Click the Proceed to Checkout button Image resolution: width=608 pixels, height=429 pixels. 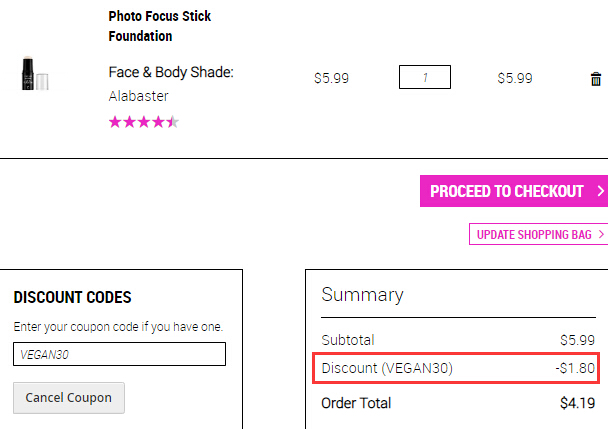point(514,191)
